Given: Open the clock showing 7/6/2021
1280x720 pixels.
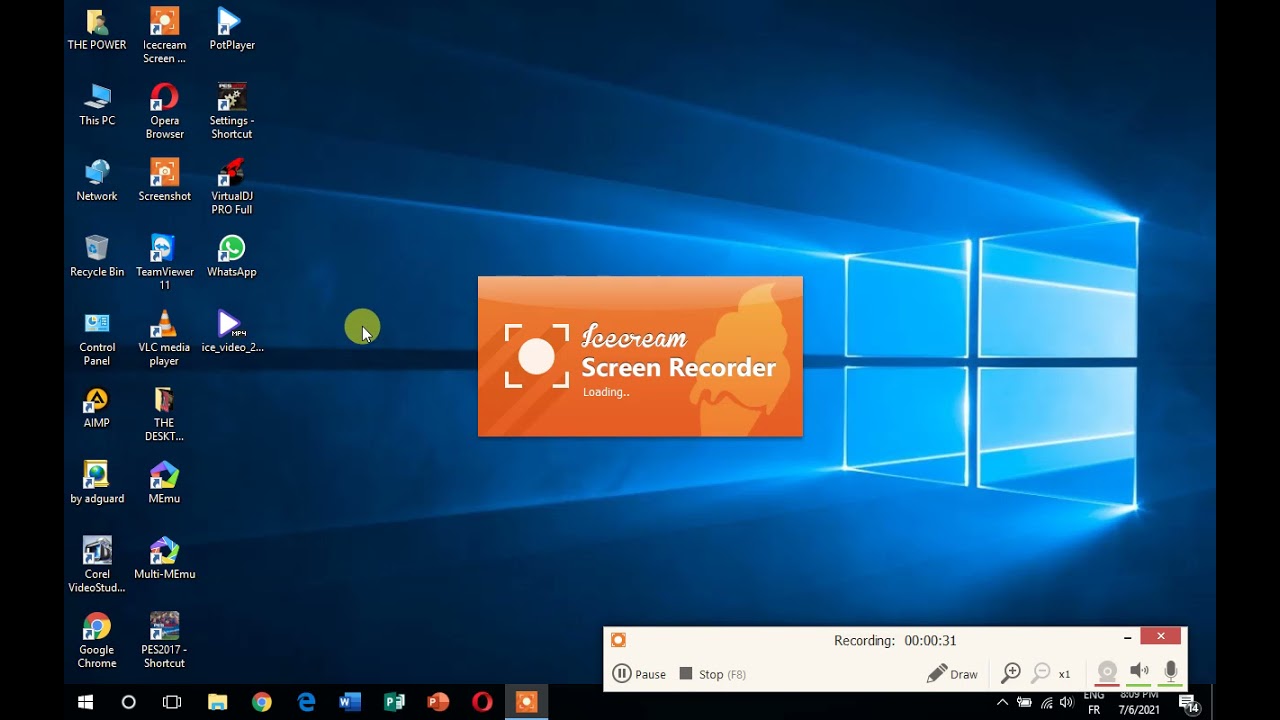Looking at the screenshot, I should click(1139, 702).
